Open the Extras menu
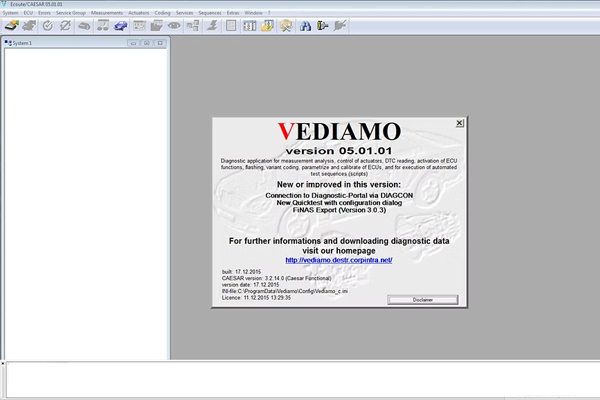This screenshot has height=400, width=600. tap(233, 12)
